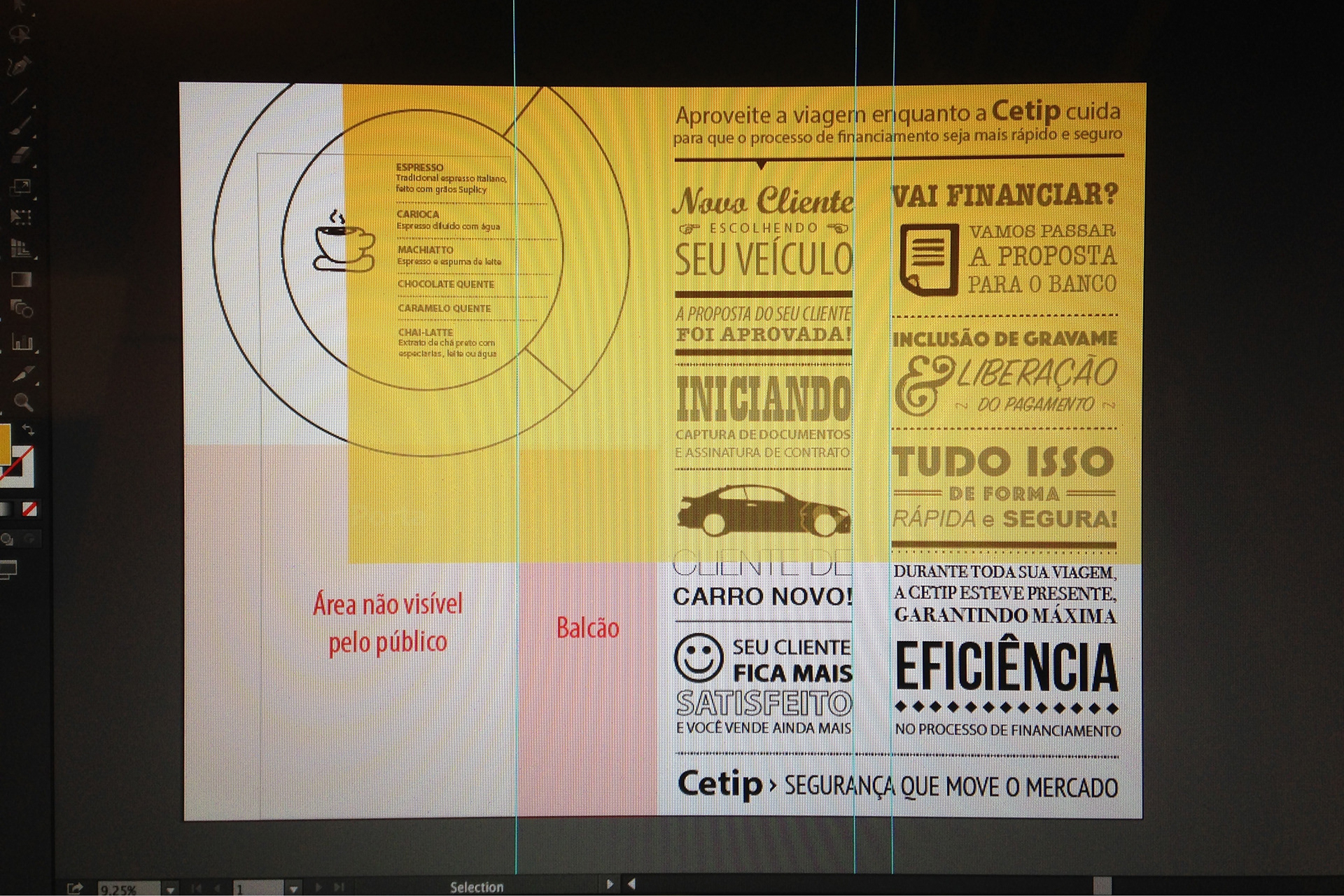Set paint to None (red slash)

tap(29, 509)
